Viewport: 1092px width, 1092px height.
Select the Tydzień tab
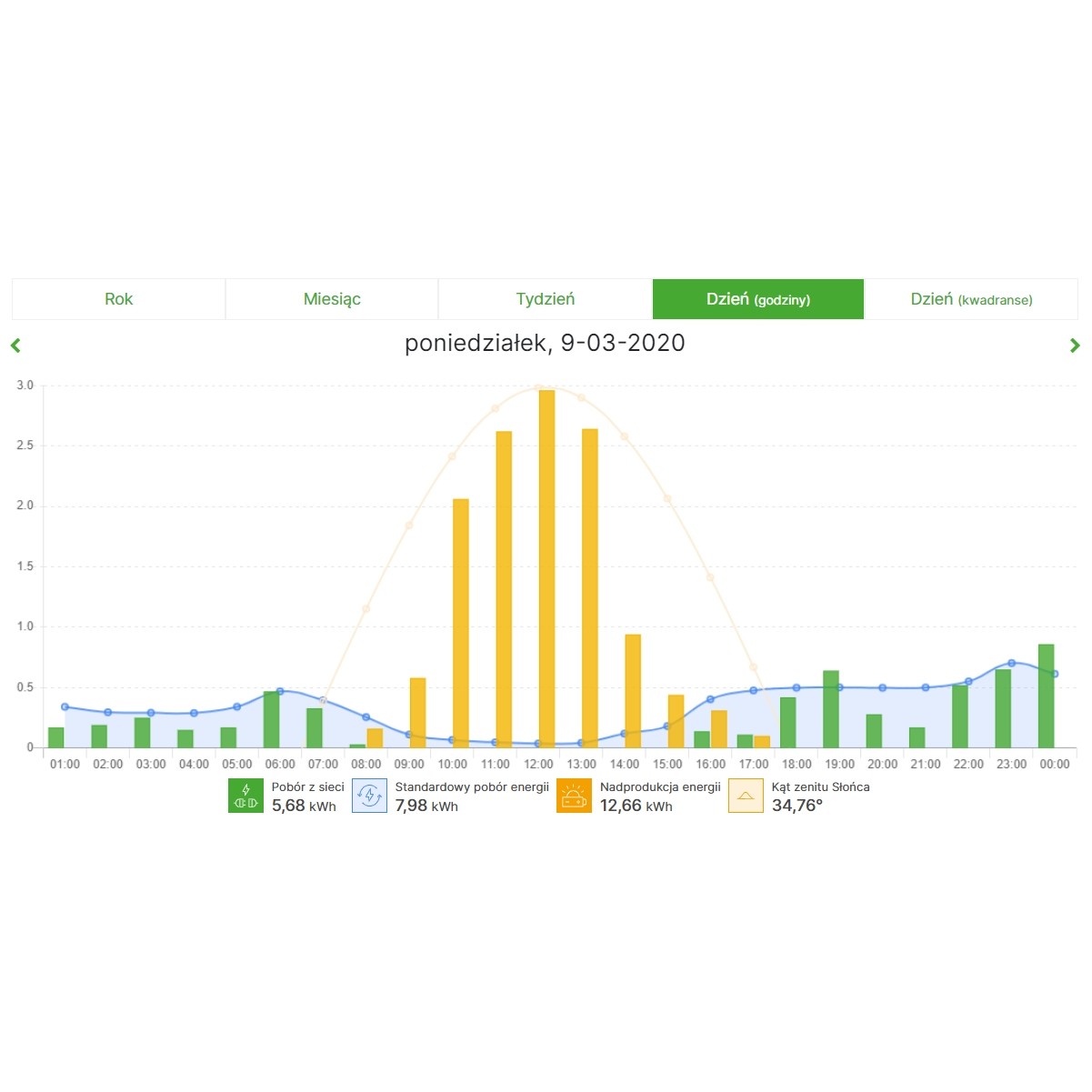coord(546,299)
